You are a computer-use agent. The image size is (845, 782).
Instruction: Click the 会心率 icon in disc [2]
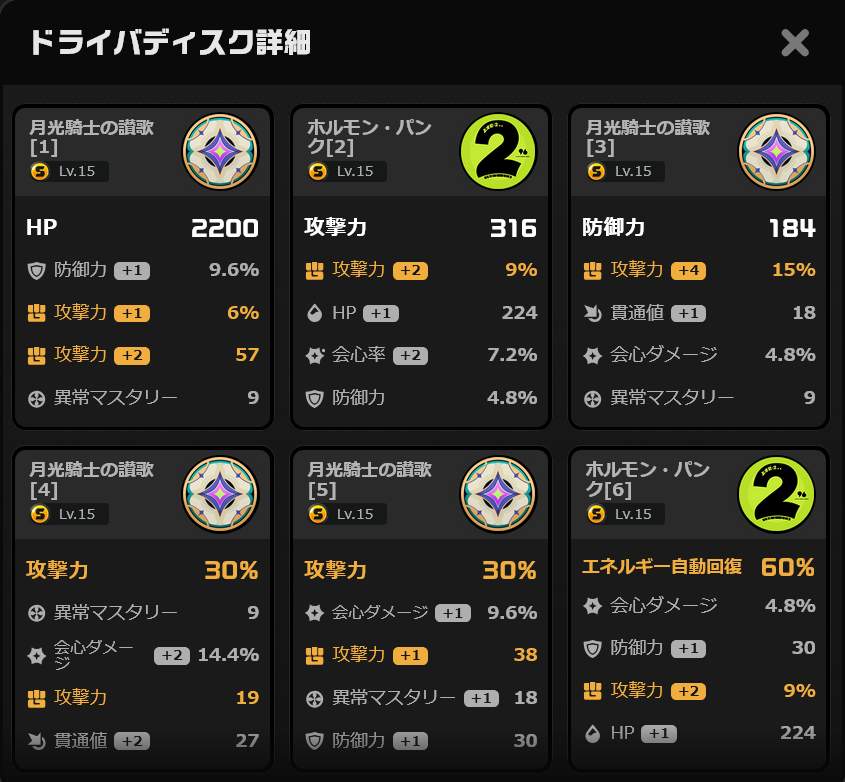[x=315, y=355]
